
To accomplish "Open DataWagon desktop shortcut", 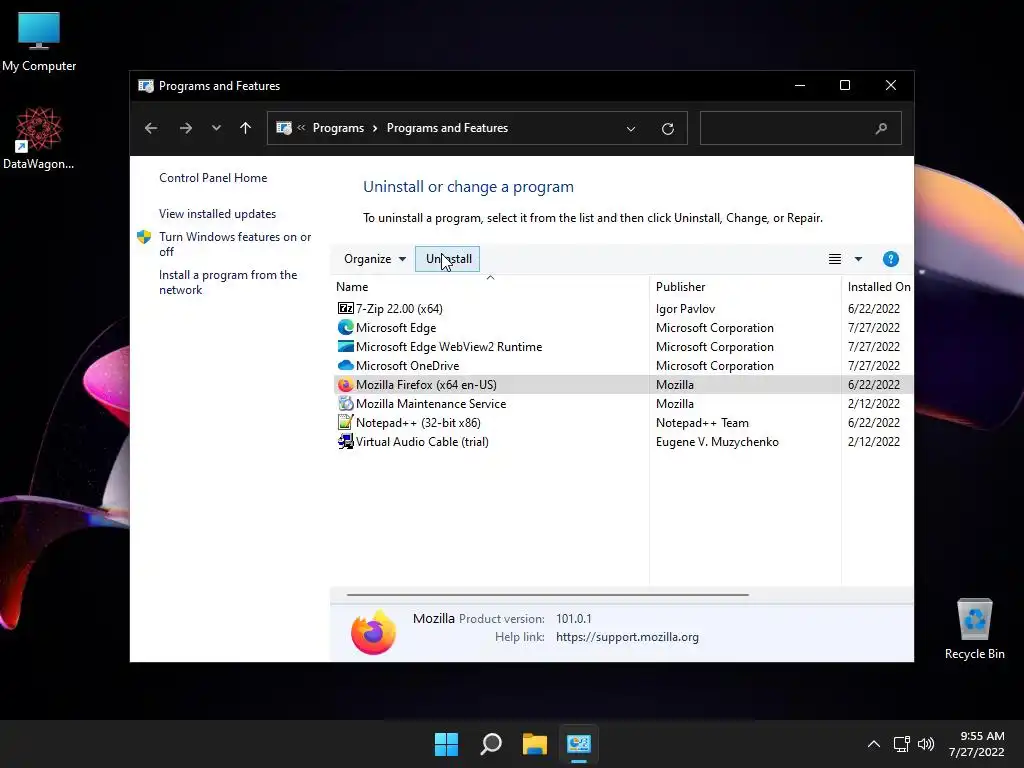I will (39, 139).
